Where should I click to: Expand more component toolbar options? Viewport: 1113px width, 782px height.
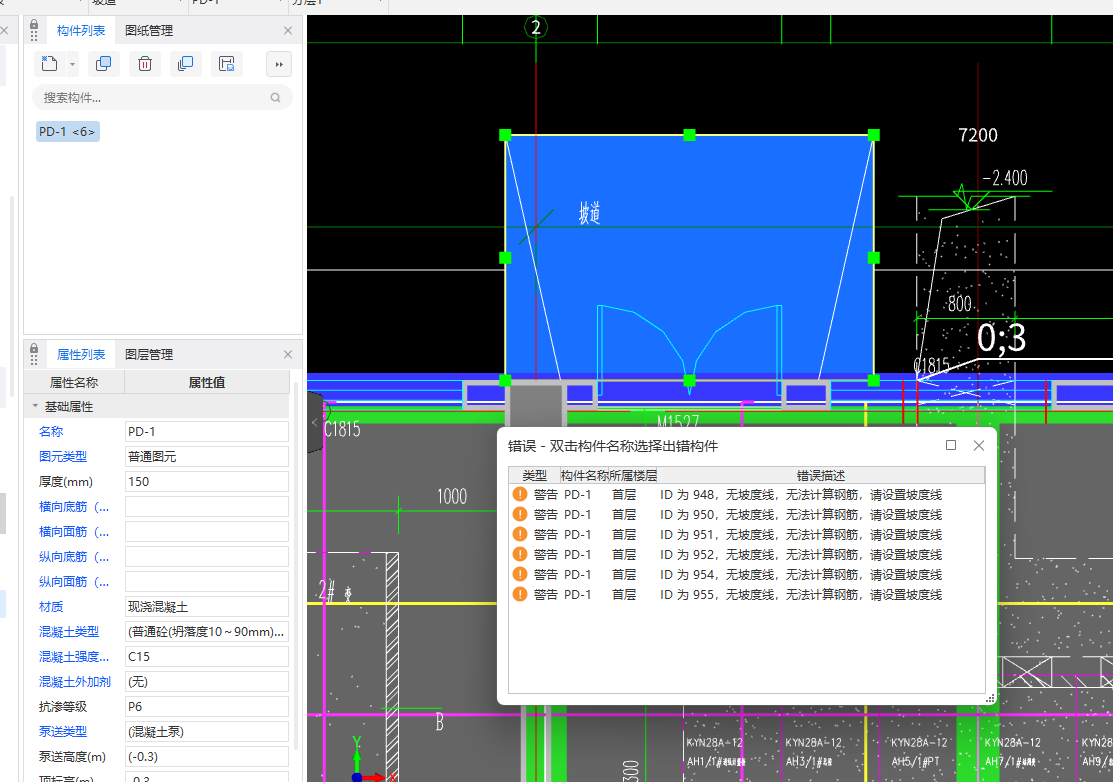coord(279,65)
